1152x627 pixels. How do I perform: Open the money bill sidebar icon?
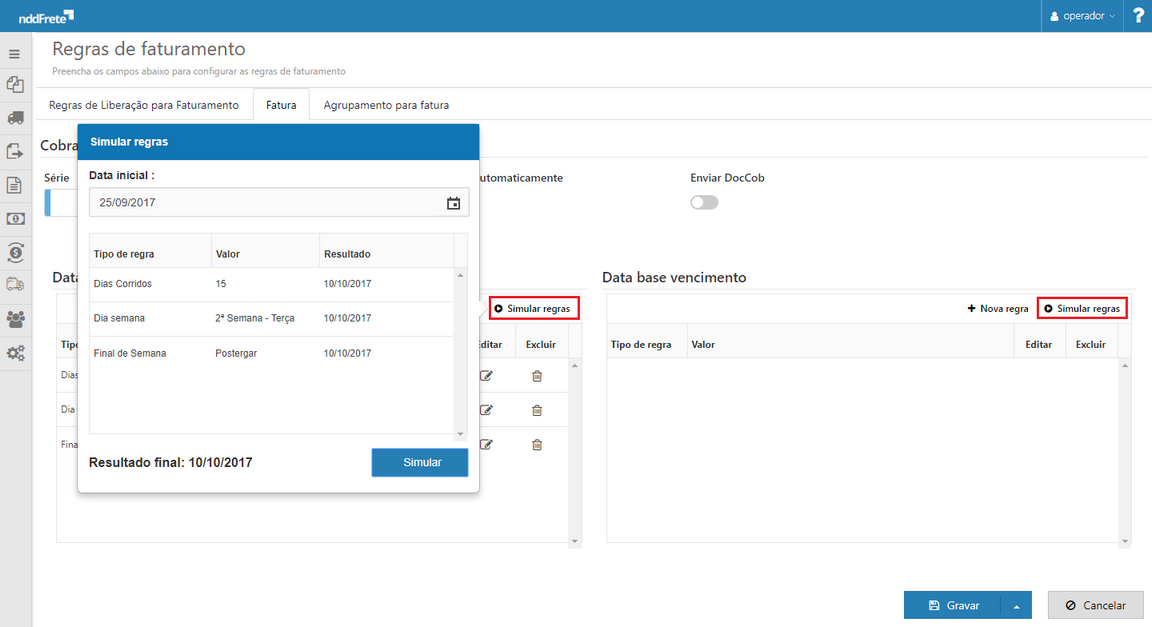(15, 219)
